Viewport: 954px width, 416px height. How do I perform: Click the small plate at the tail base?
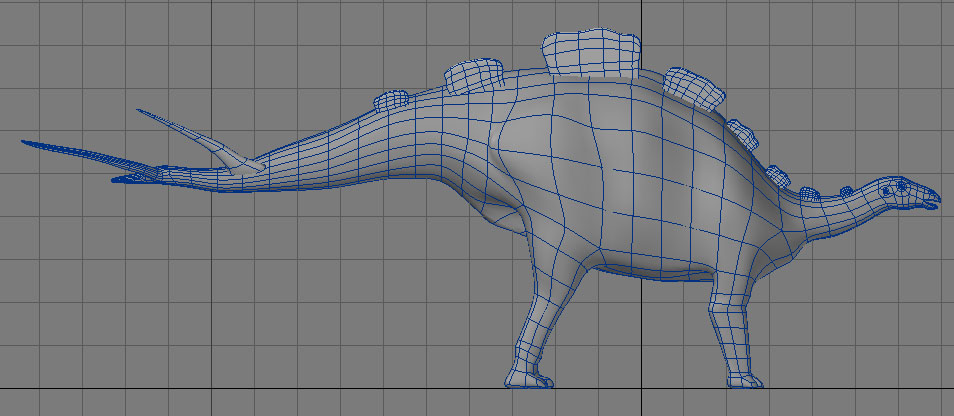(392, 100)
